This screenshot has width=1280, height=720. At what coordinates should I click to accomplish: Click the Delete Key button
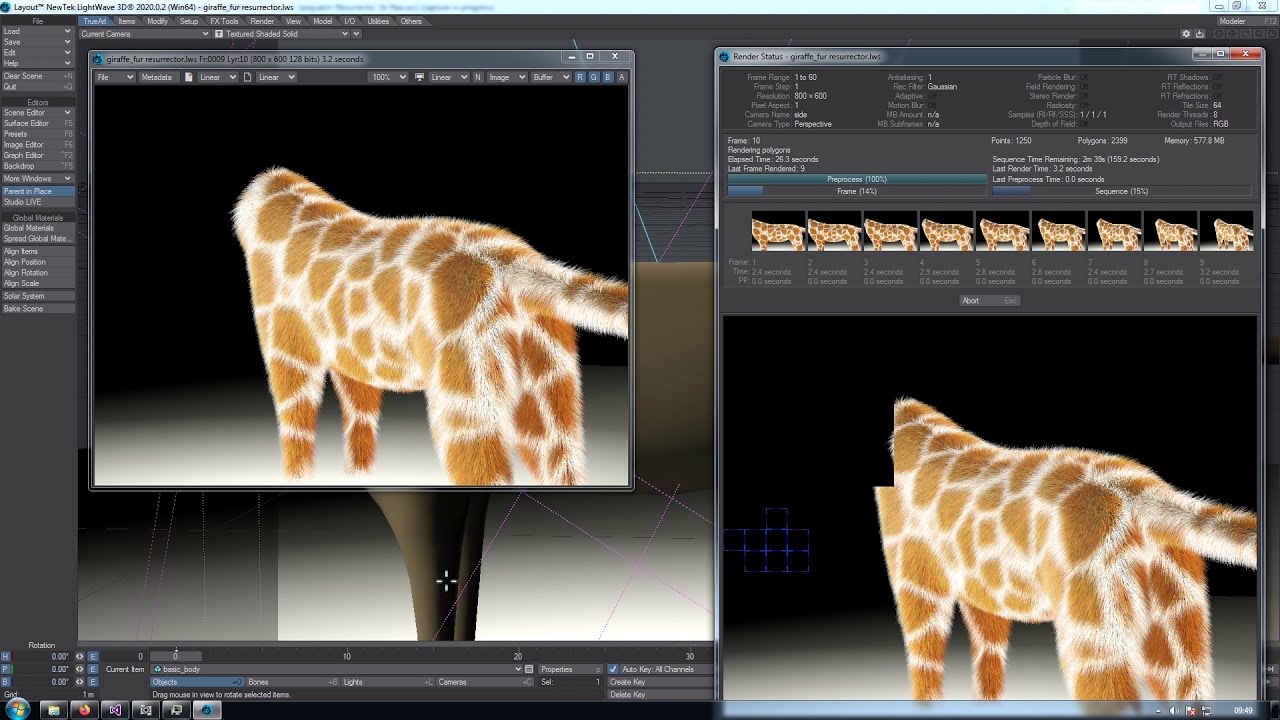pos(659,694)
